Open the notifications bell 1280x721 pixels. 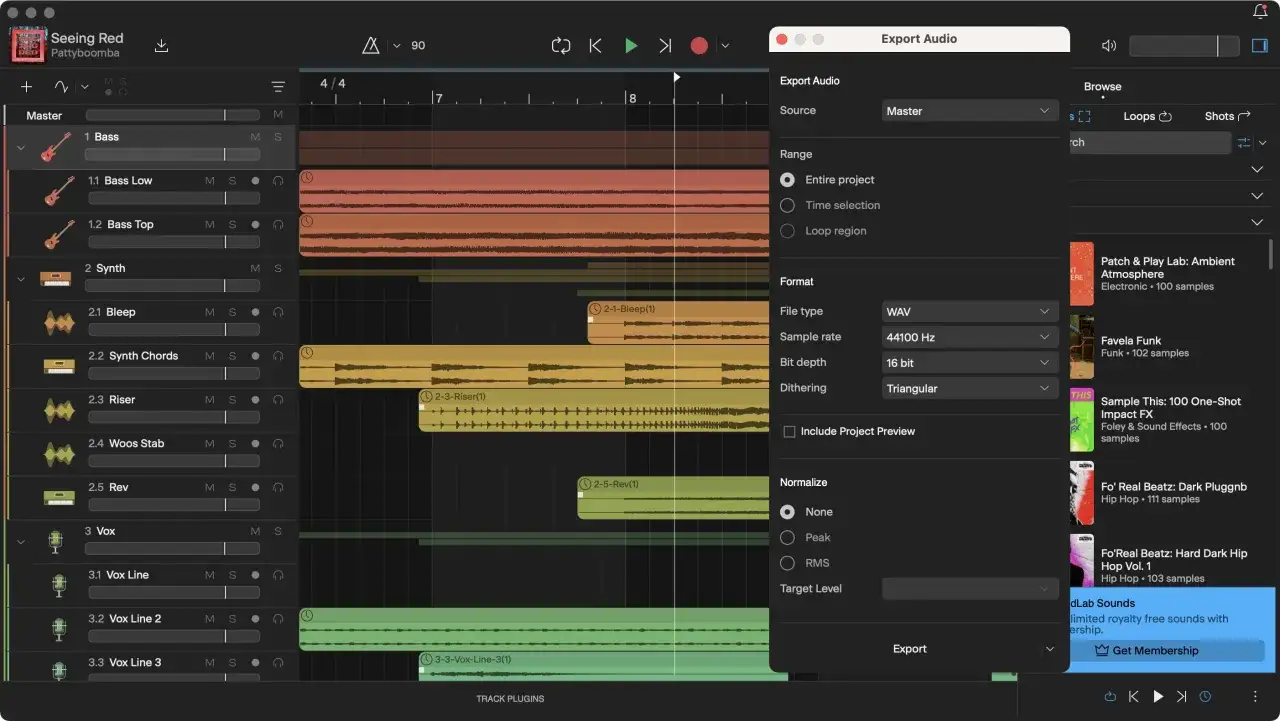pos(1260,12)
